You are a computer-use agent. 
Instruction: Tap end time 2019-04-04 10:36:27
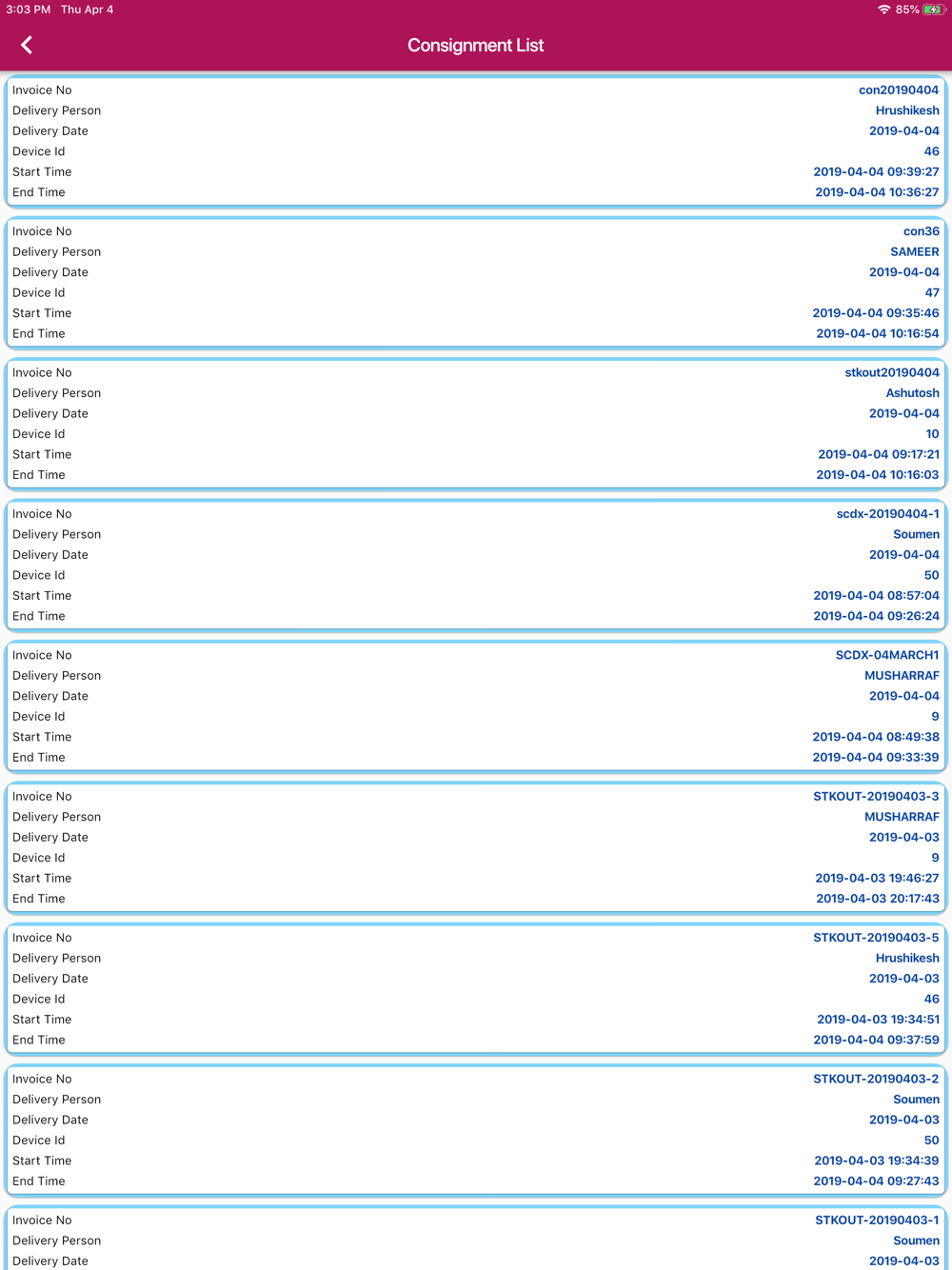coord(877,192)
